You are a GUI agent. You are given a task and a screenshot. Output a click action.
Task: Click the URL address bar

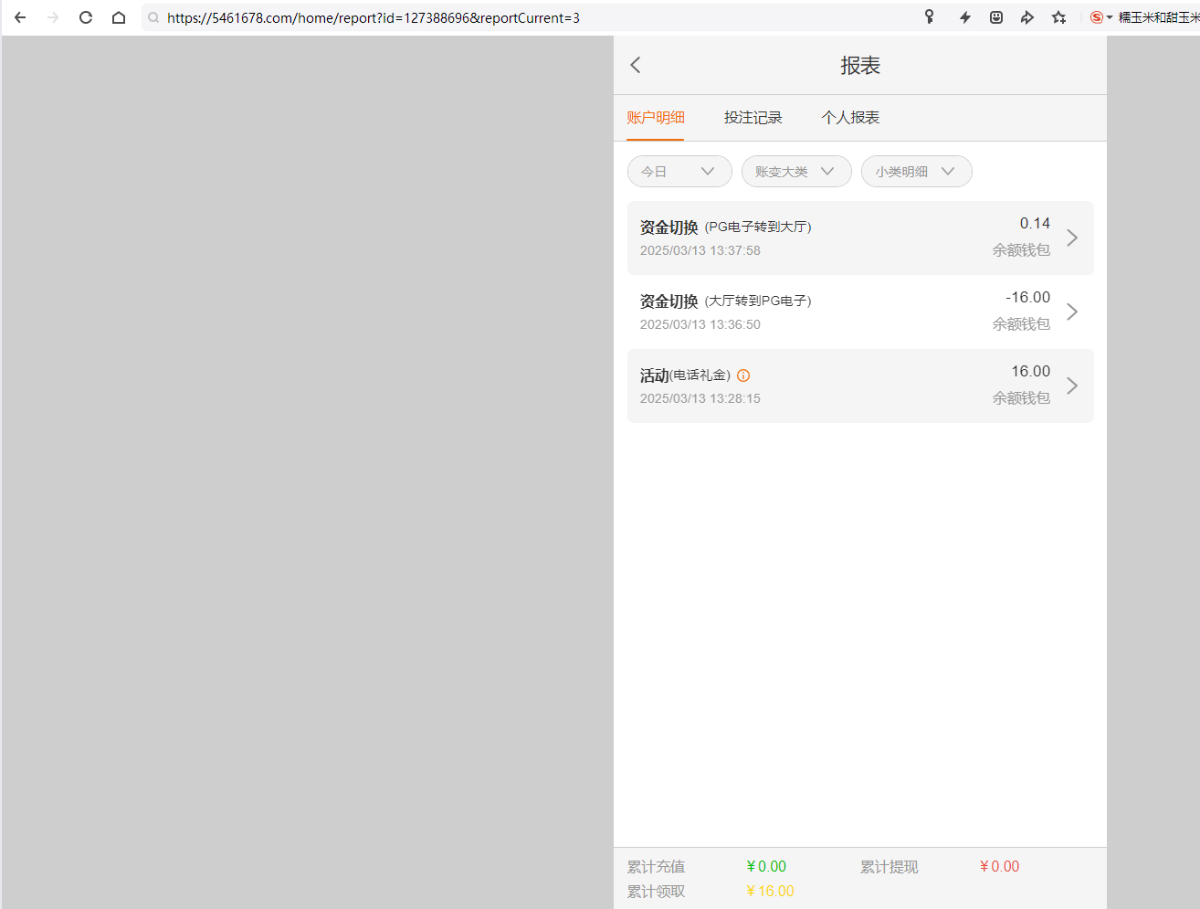[500, 17]
